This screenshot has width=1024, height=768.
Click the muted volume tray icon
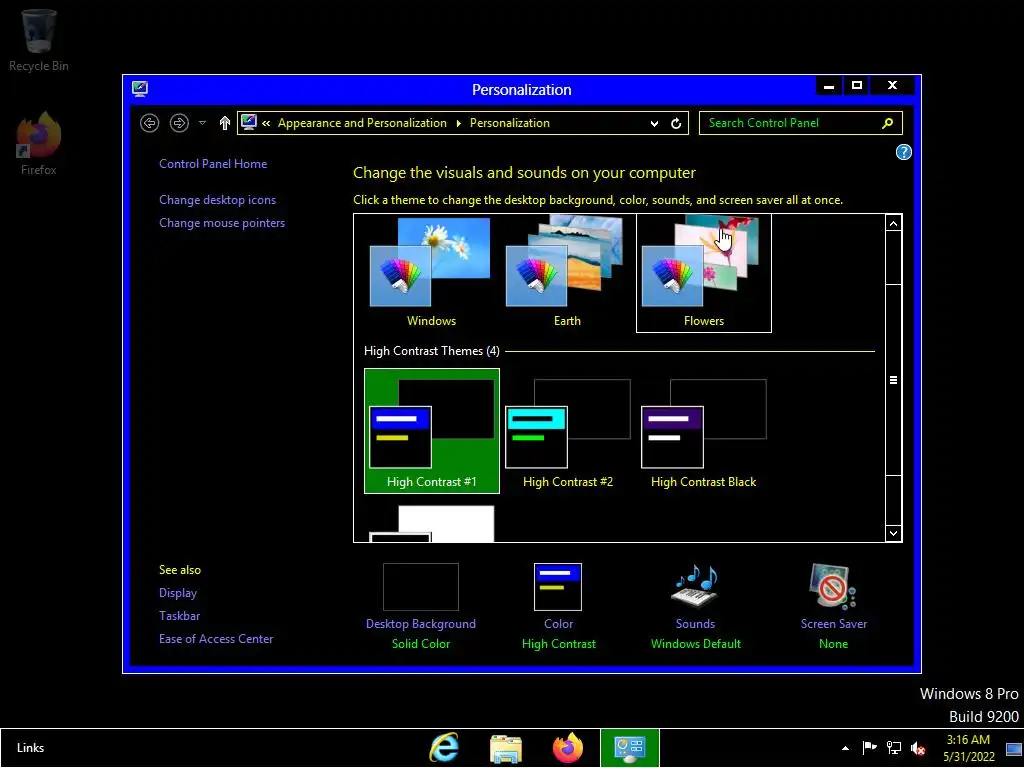(918, 748)
